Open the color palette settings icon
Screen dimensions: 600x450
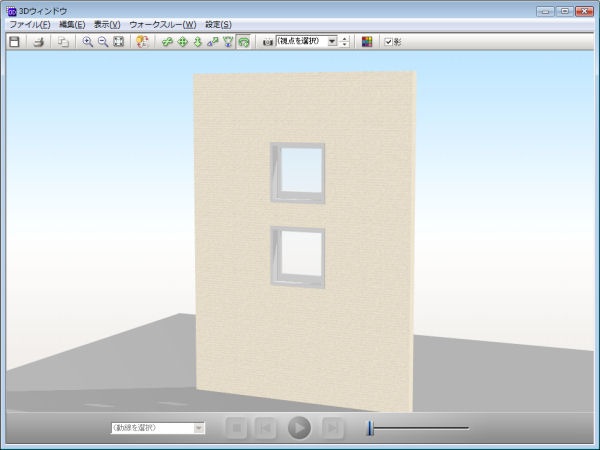pos(367,42)
